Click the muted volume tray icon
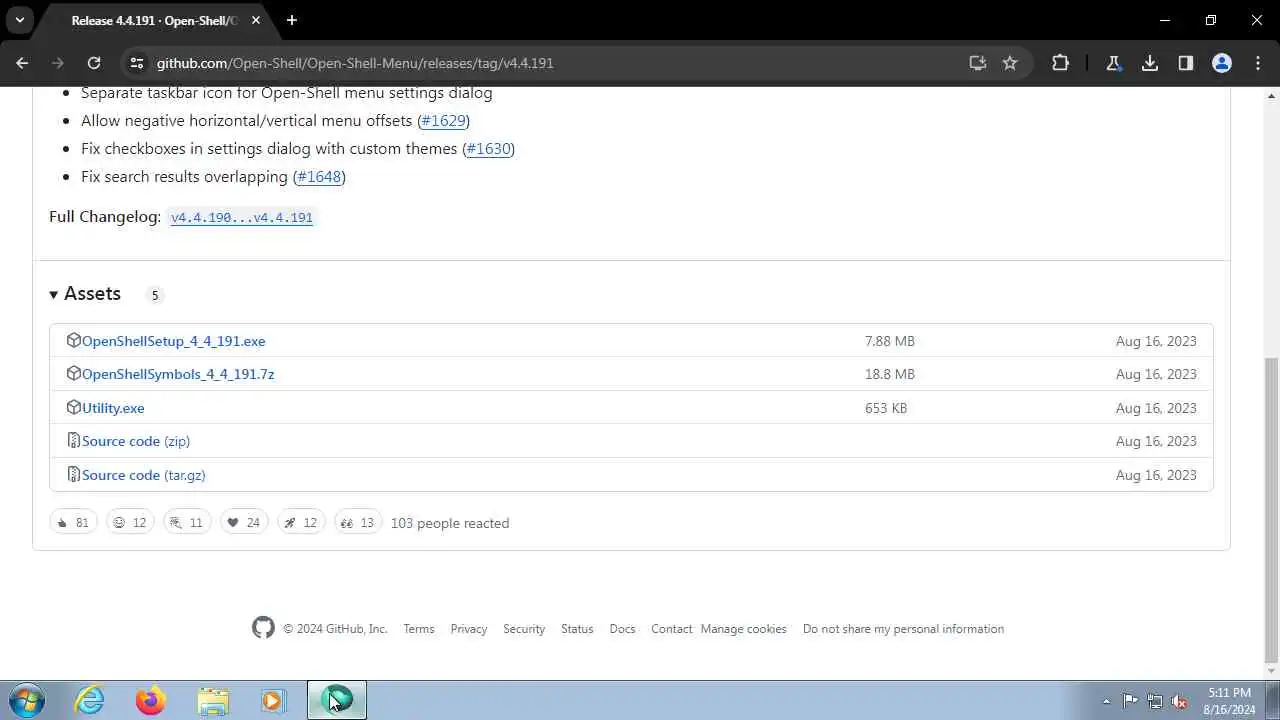 coord(1180,701)
